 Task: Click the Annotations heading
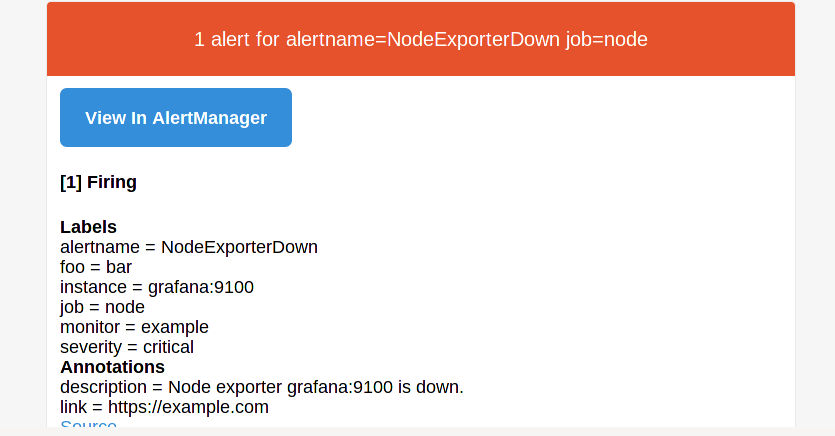[112, 367]
